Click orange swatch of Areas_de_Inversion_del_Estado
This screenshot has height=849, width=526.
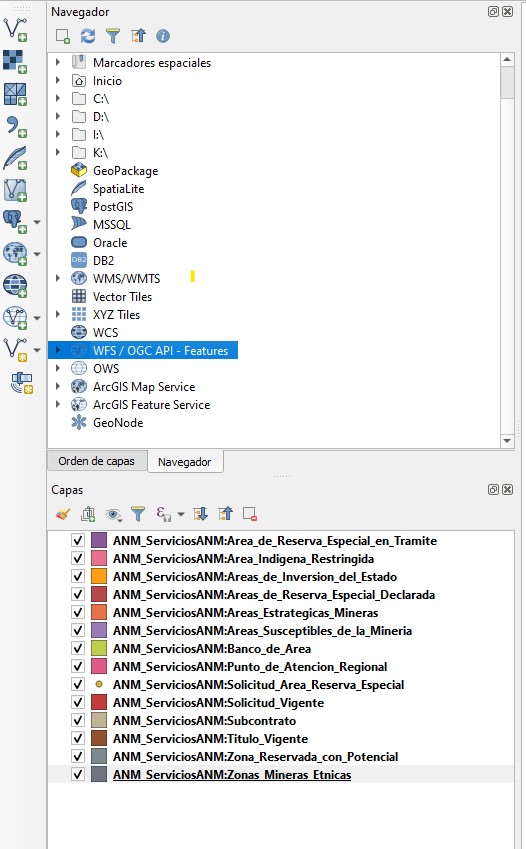point(99,576)
